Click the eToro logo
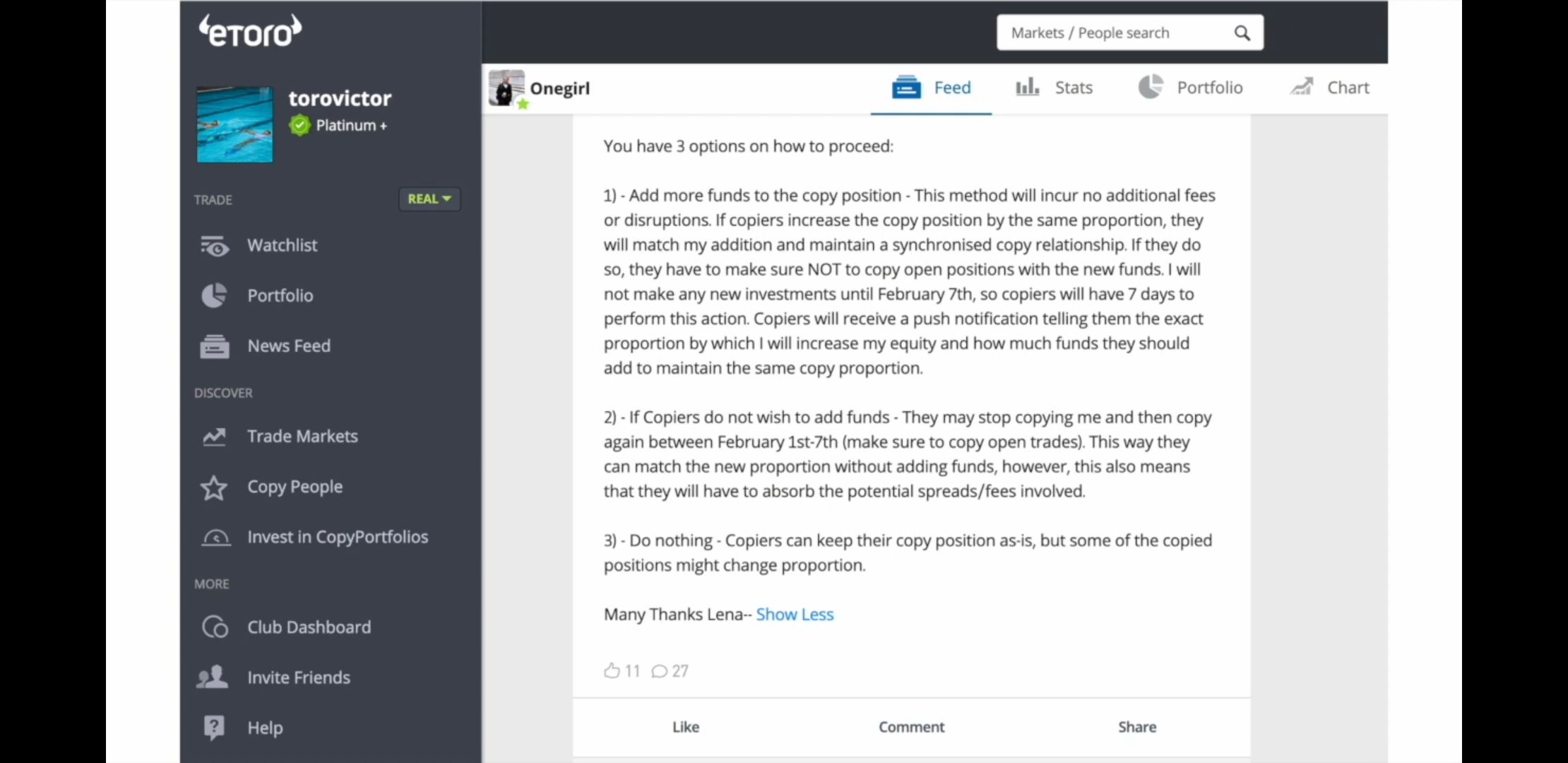 [x=251, y=32]
